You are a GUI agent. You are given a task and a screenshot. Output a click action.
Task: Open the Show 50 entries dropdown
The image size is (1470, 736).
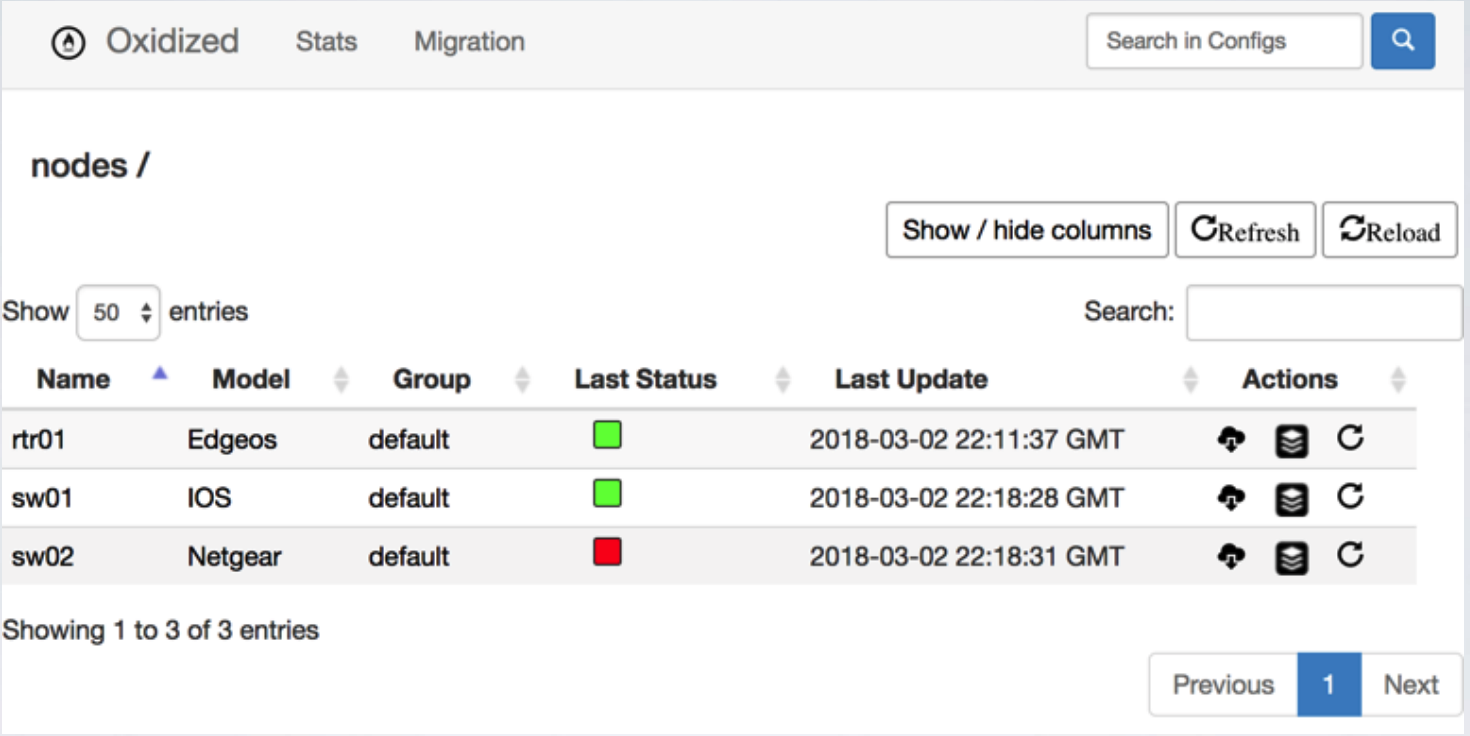coord(118,313)
